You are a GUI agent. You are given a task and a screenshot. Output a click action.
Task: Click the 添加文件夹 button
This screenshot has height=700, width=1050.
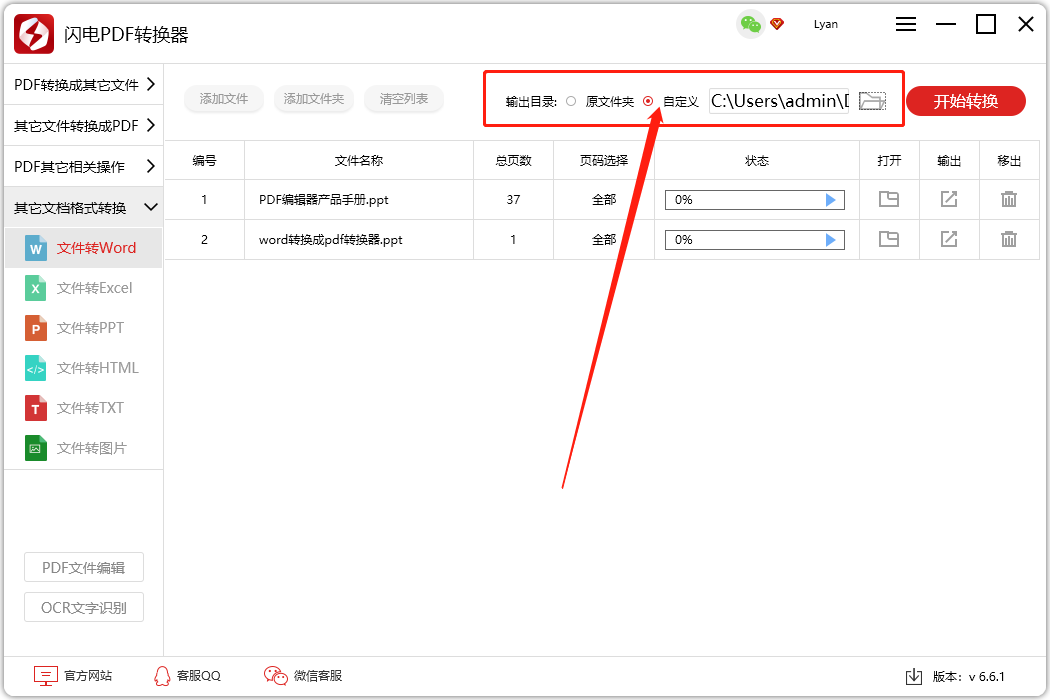tap(313, 98)
